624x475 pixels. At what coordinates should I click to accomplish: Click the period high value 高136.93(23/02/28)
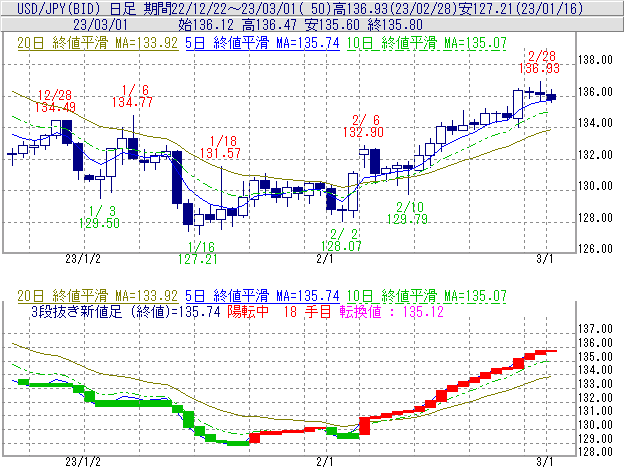397,8
